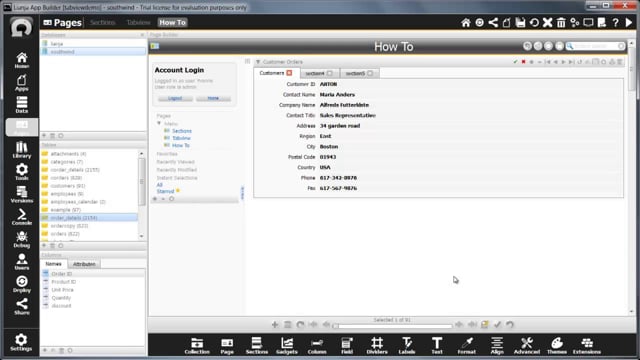Screen dimensions: 640x360
Task: Open the Format eyedropper tool
Action: [467, 346]
